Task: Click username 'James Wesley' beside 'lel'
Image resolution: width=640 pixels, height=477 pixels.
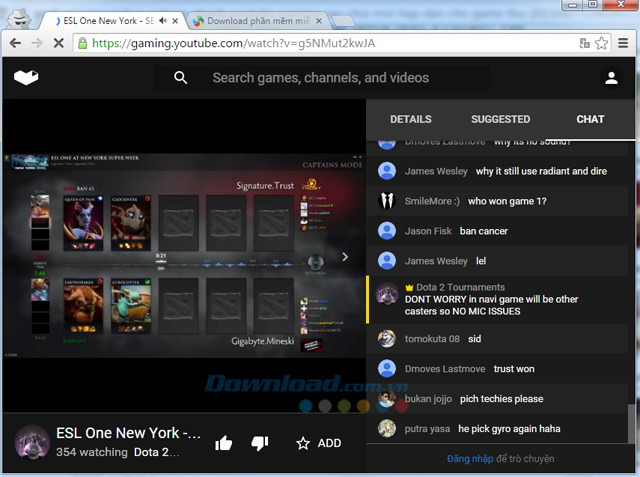Action: (436, 261)
